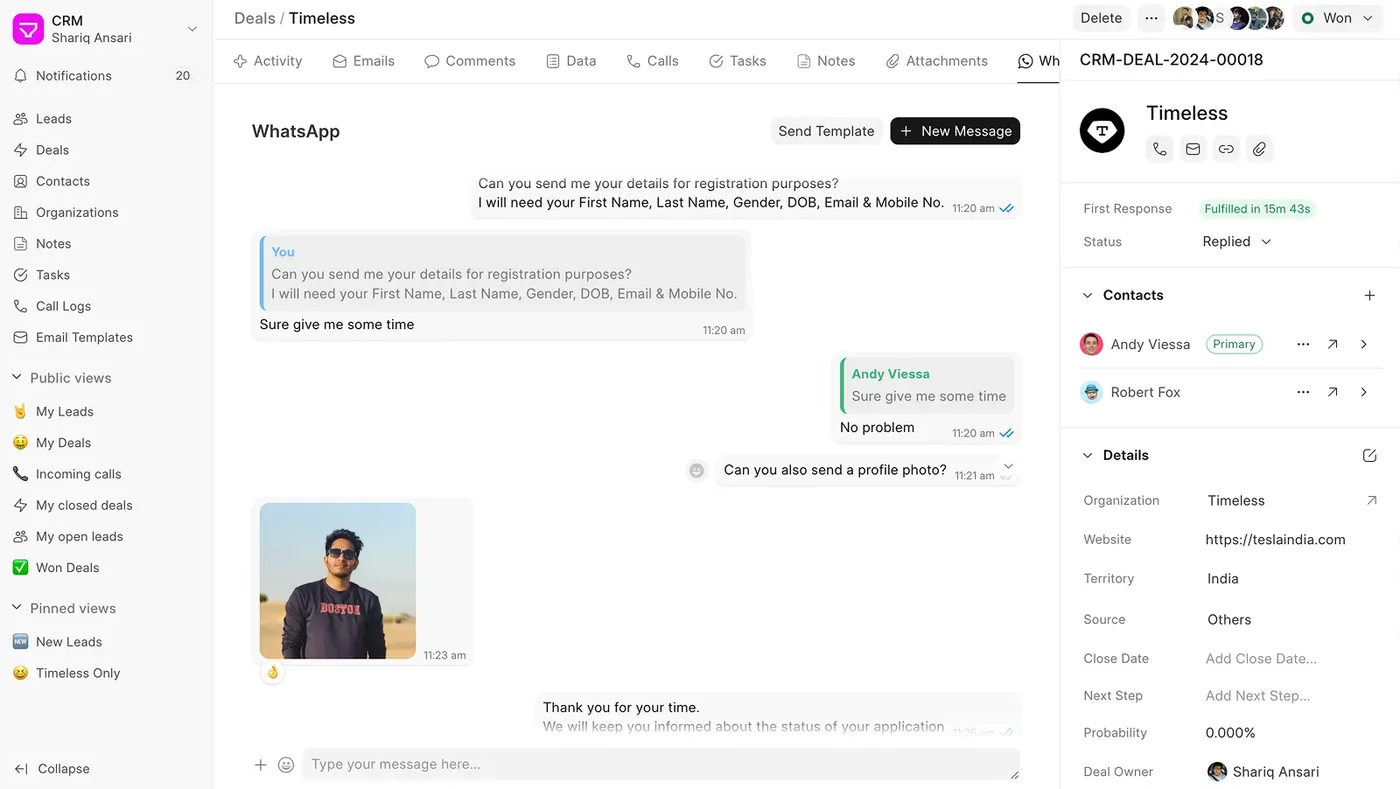Go to Leads in the sidebar
Screen dimensions: 1400x789
106,119
